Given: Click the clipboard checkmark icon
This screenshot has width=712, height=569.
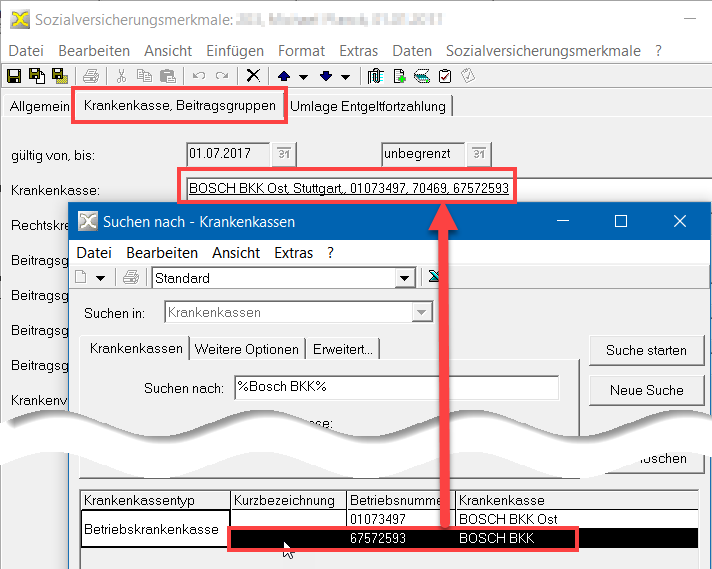Looking at the screenshot, I should click(445, 76).
